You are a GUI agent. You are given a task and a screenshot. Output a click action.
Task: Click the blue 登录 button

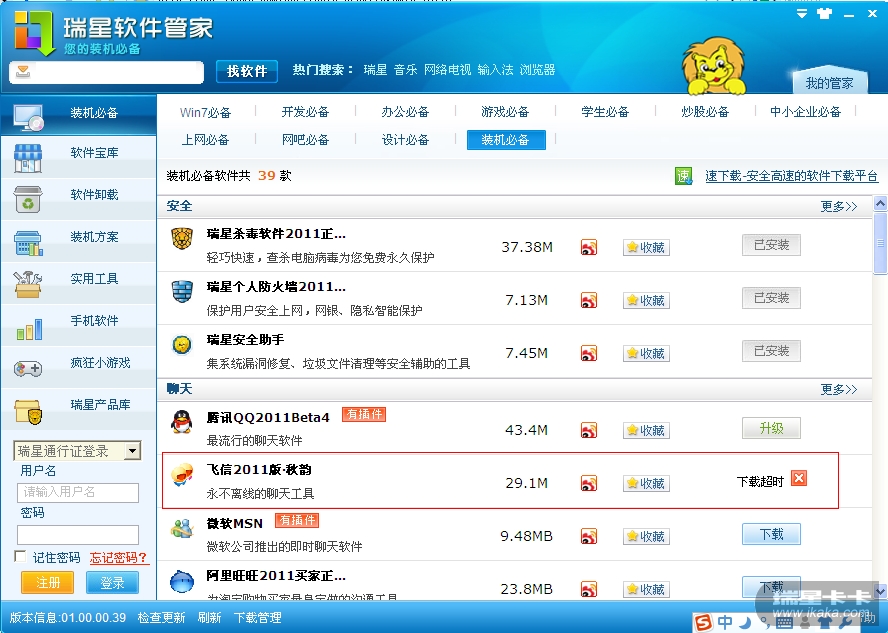[x=112, y=583]
